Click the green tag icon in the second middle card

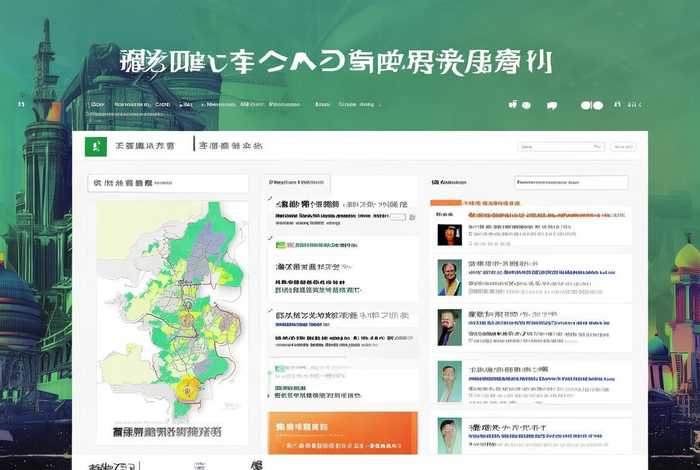[280, 245]
